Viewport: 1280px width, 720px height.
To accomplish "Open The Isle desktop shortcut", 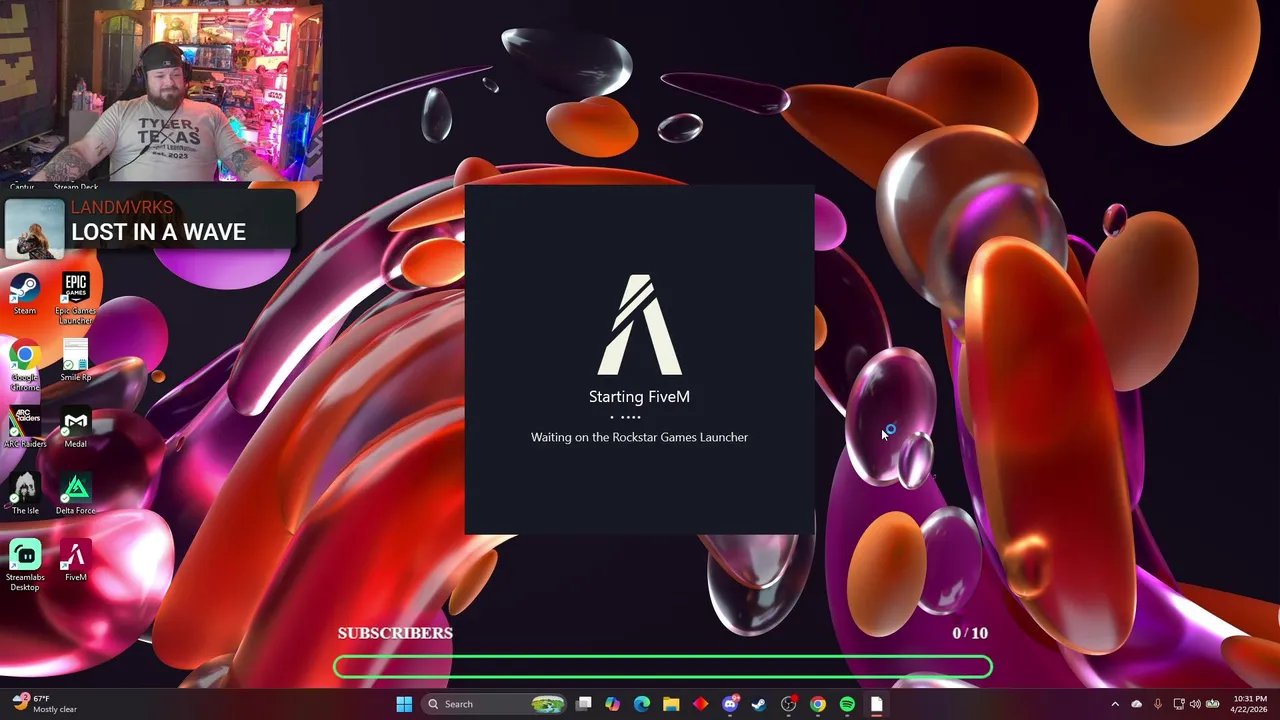I will pos(24,494).
